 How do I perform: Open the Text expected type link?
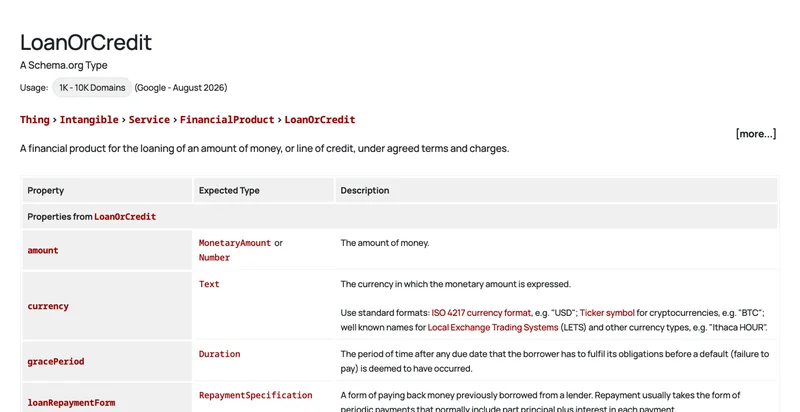[x=209, y=285]
